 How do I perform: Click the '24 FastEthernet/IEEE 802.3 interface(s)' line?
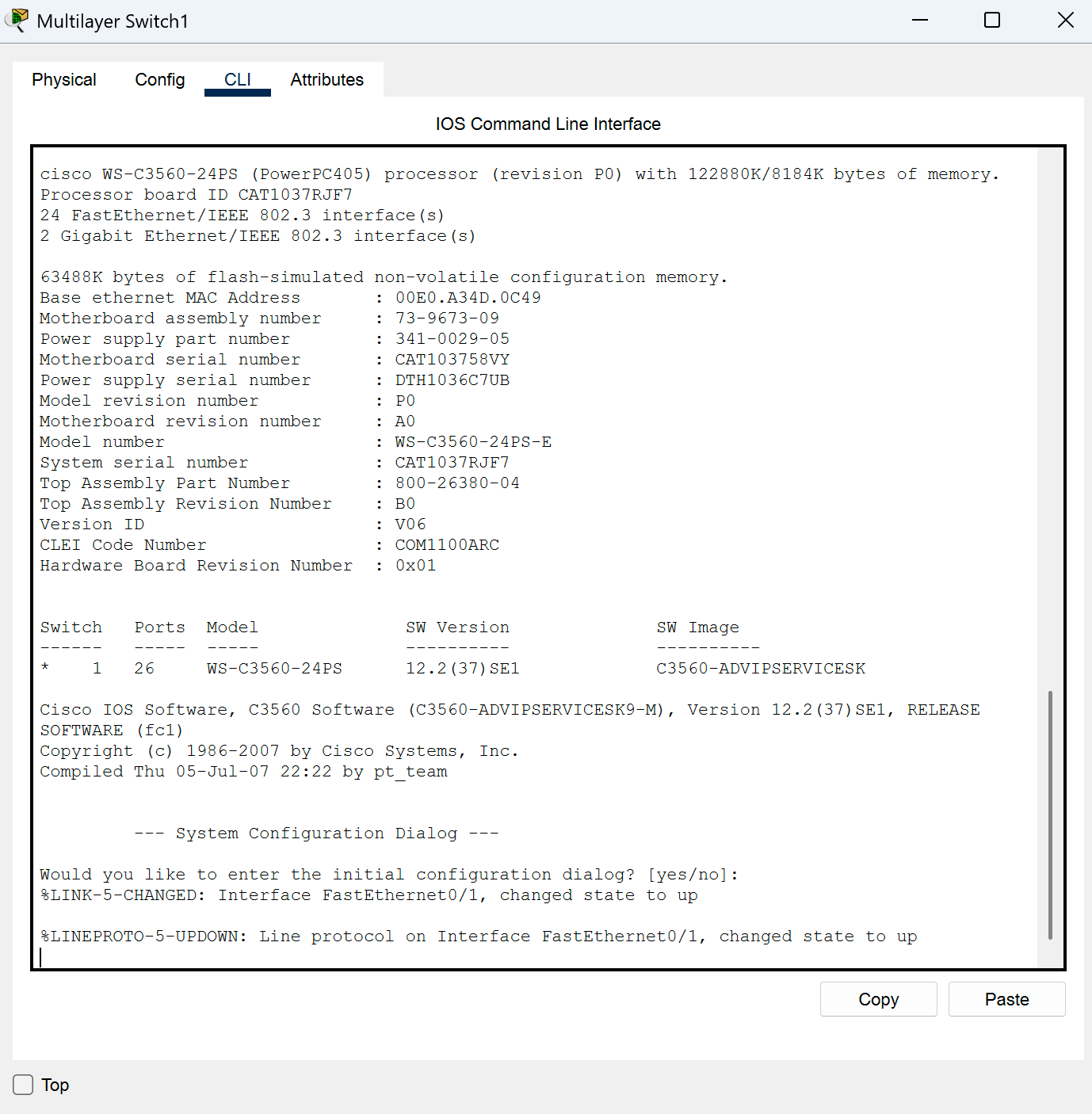click(242, 216)
